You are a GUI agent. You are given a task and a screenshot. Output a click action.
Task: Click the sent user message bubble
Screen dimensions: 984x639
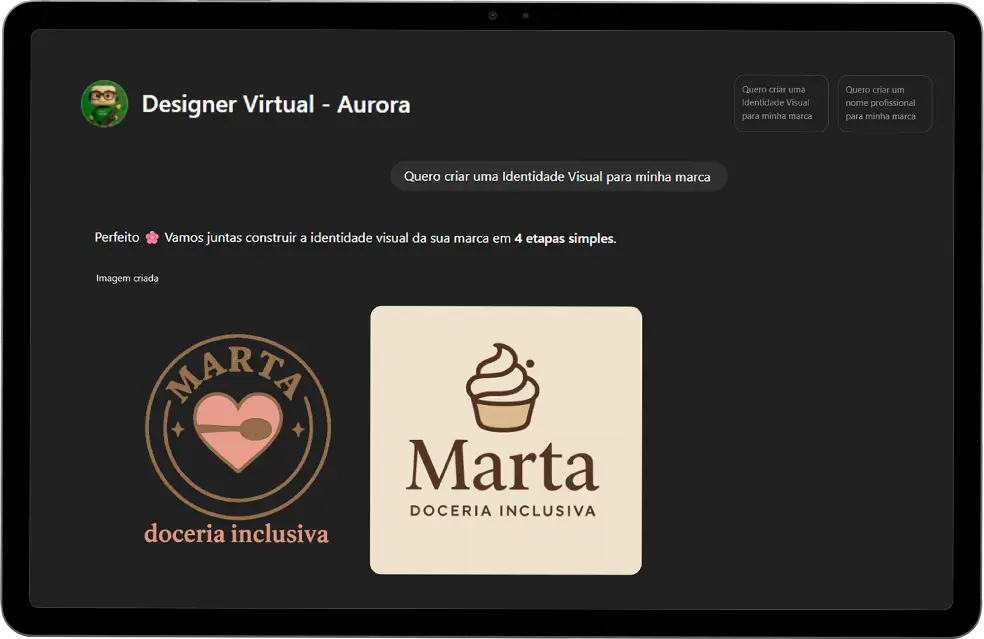557,176
